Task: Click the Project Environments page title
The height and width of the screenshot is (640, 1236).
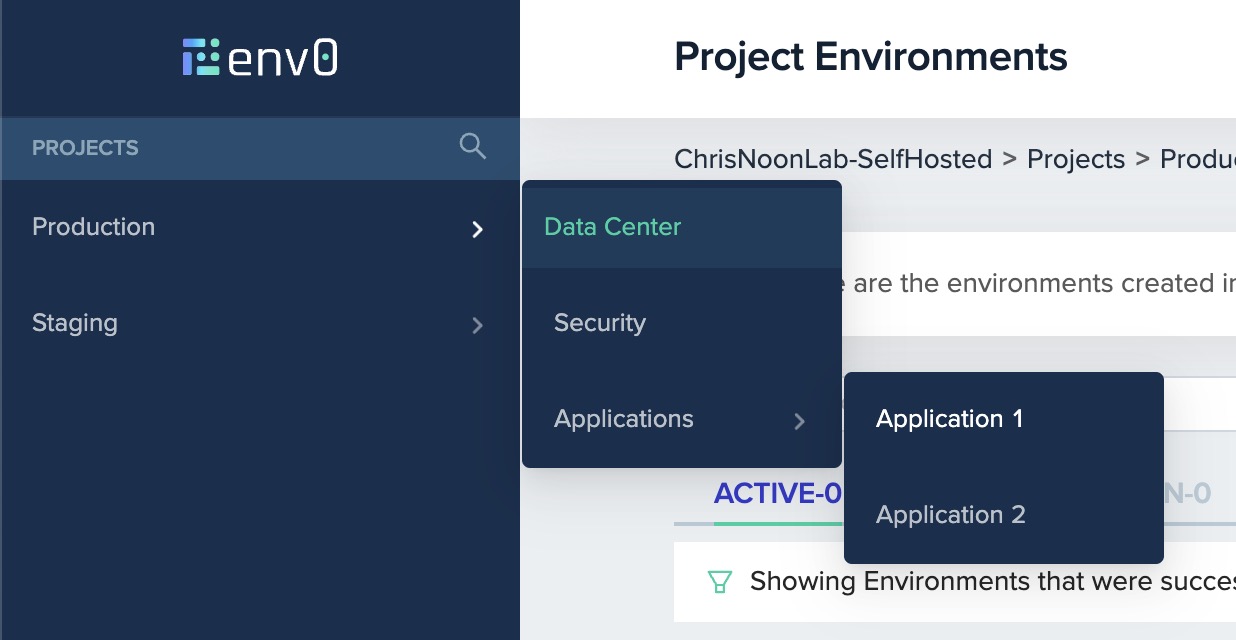Action: [x=871, y=57]
